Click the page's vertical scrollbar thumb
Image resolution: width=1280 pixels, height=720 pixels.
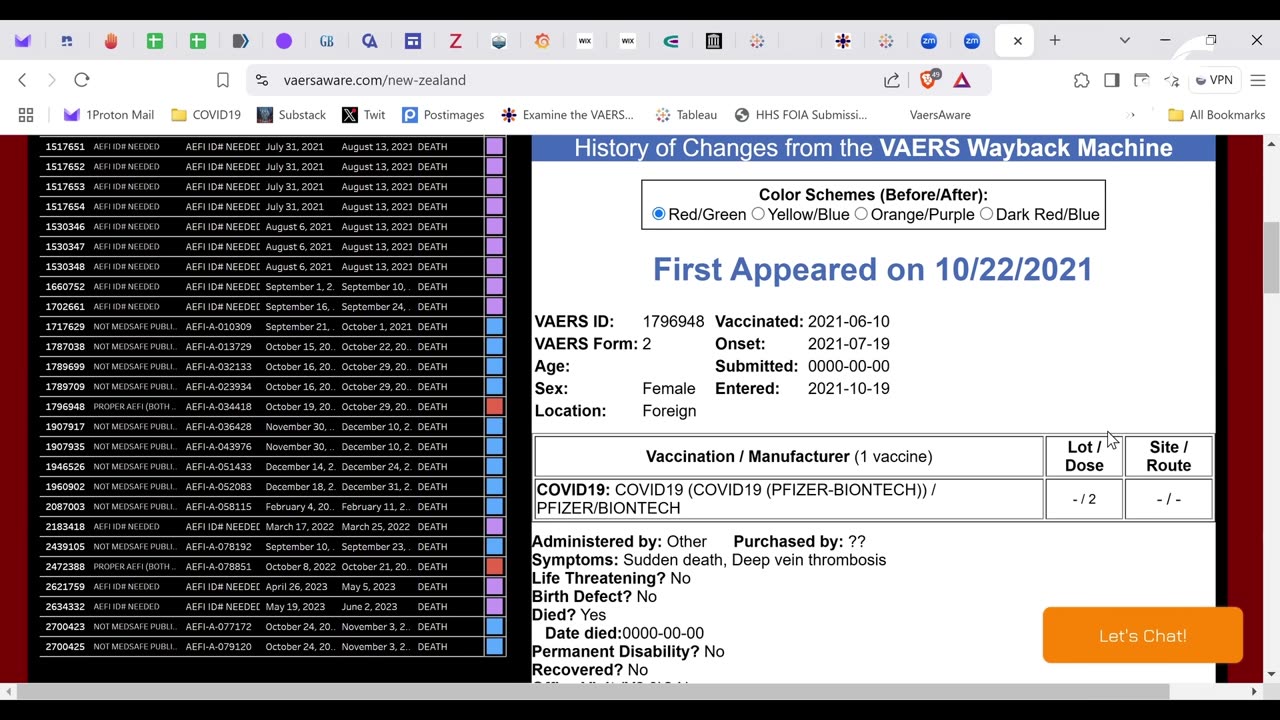[x=1271, y=257]
